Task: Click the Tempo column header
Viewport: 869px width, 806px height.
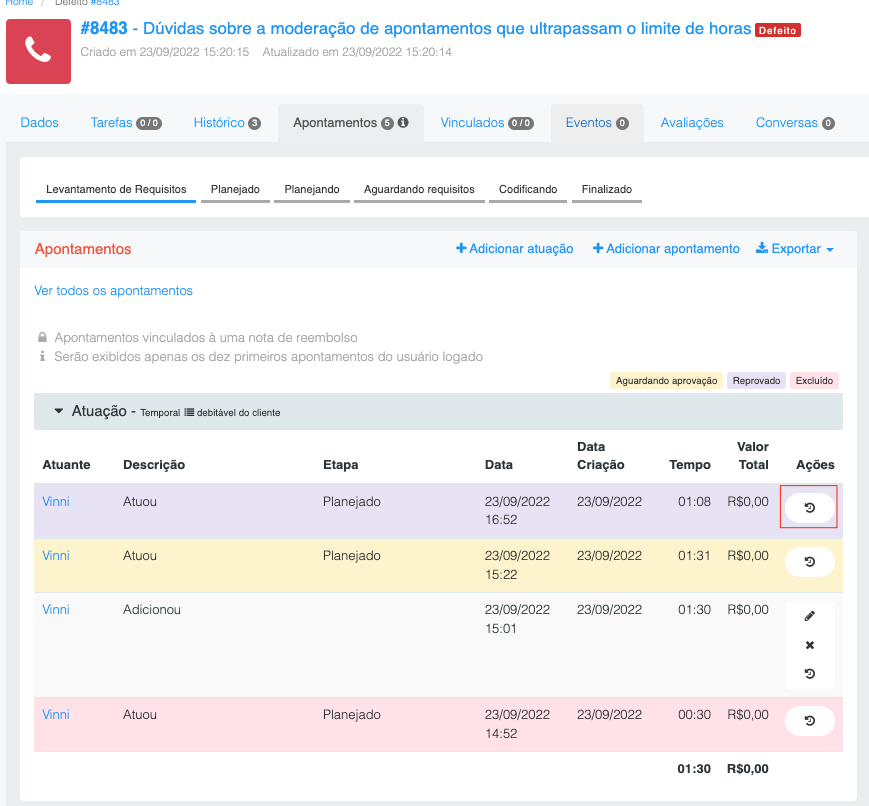Action: (x=689, y=465)
